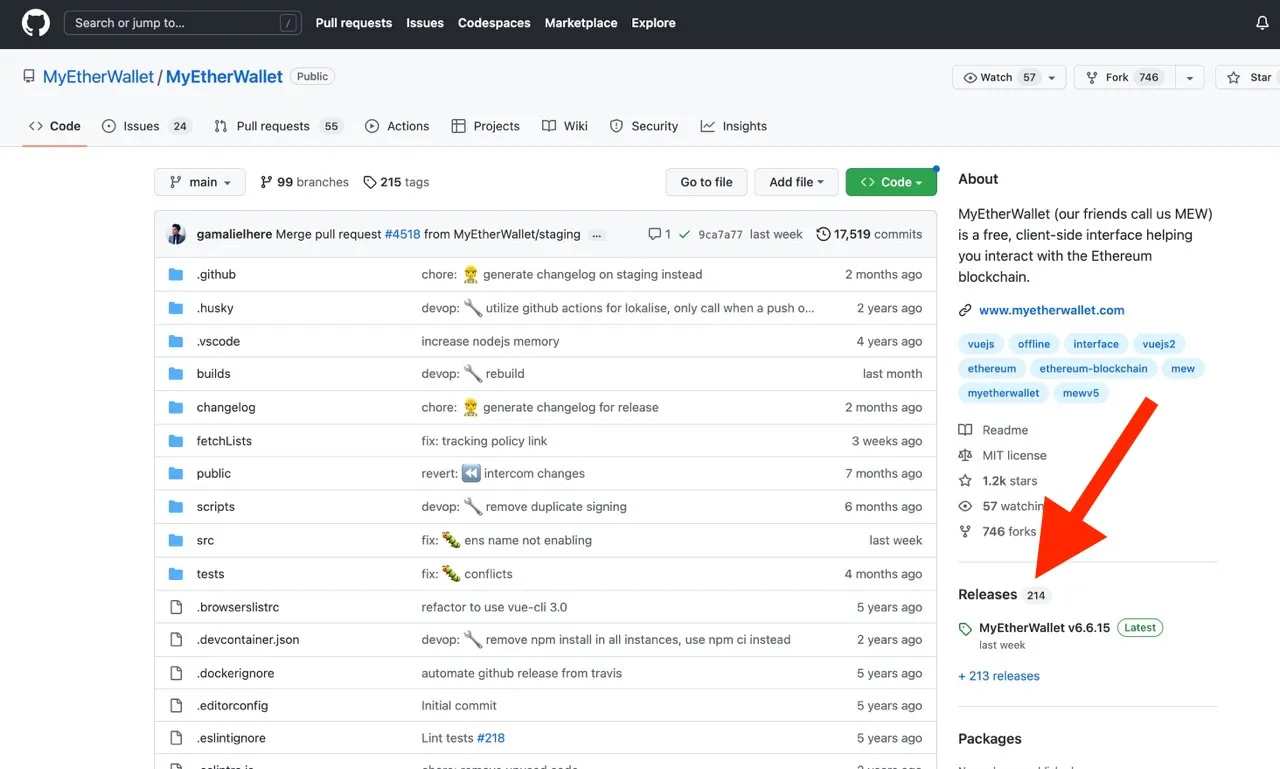Click the src folder icon
This screenshot has width=1280, height=769.
pyautogui.click(x=176, y=540)
